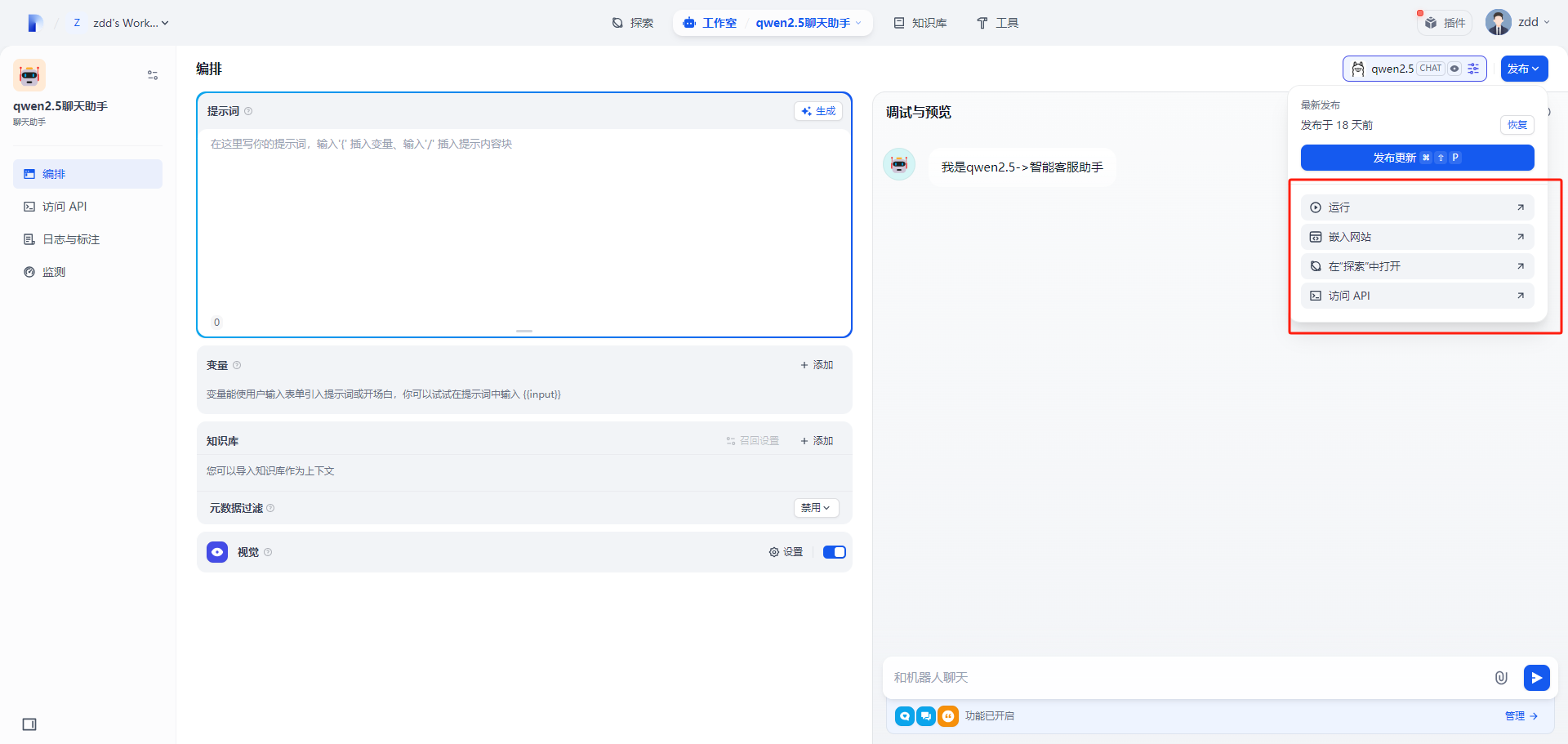The width and height of the screenshot is (1568, 744).
Task: Open the 嵌入网站 link in publish menu
Action: tap(1417, 236)
